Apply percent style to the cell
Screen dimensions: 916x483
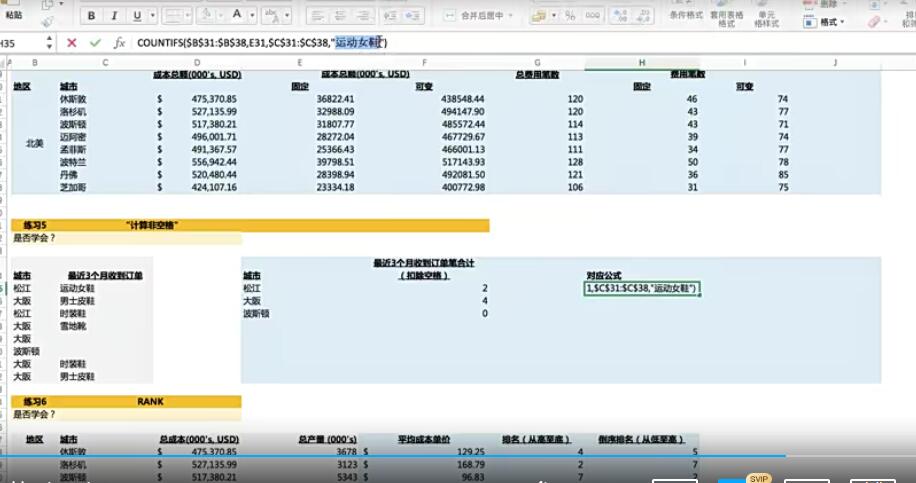pyautogui.click(x=569, y=16)
